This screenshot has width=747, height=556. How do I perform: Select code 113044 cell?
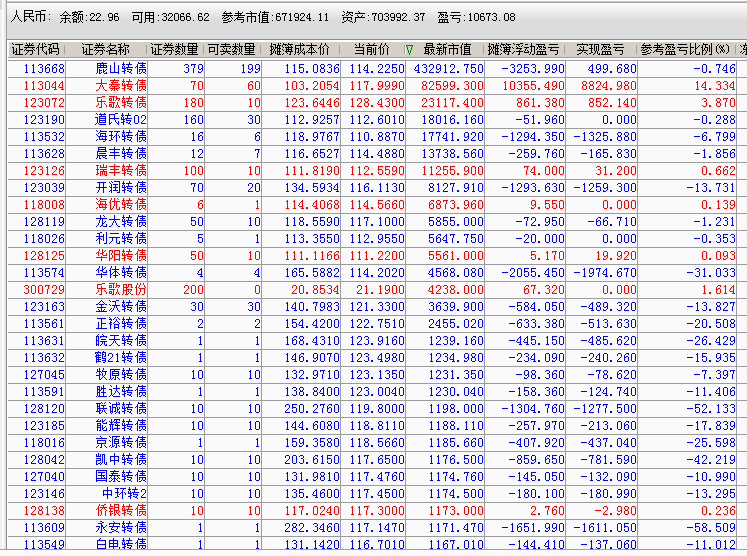click(x=44, y=86)
